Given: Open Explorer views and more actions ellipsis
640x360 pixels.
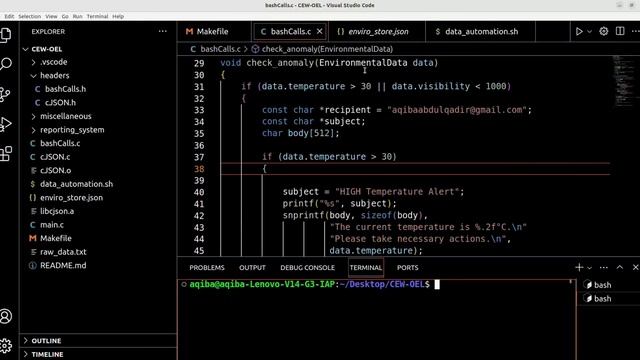Looking at the screenshot, I should click(162, 31).
